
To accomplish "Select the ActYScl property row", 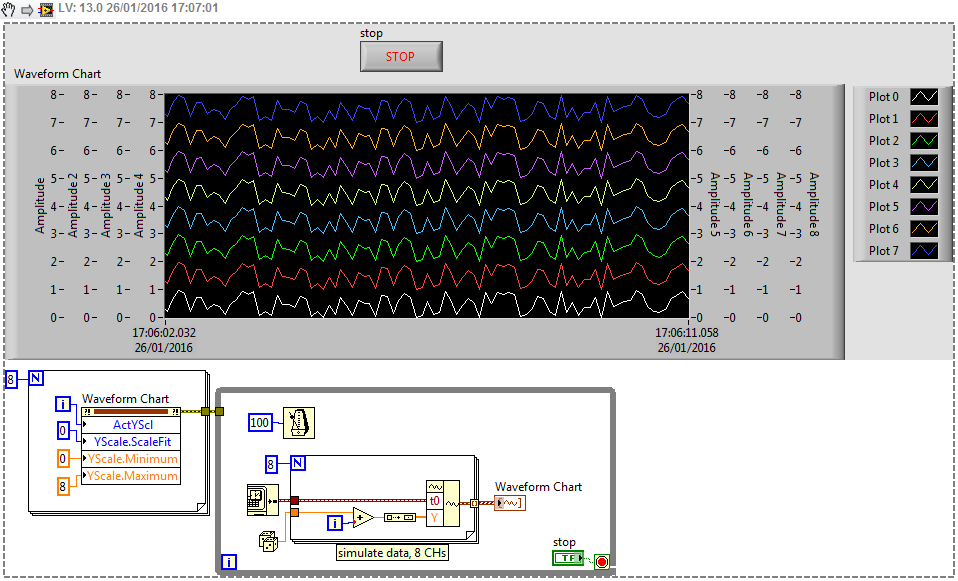I will point(131,425).
